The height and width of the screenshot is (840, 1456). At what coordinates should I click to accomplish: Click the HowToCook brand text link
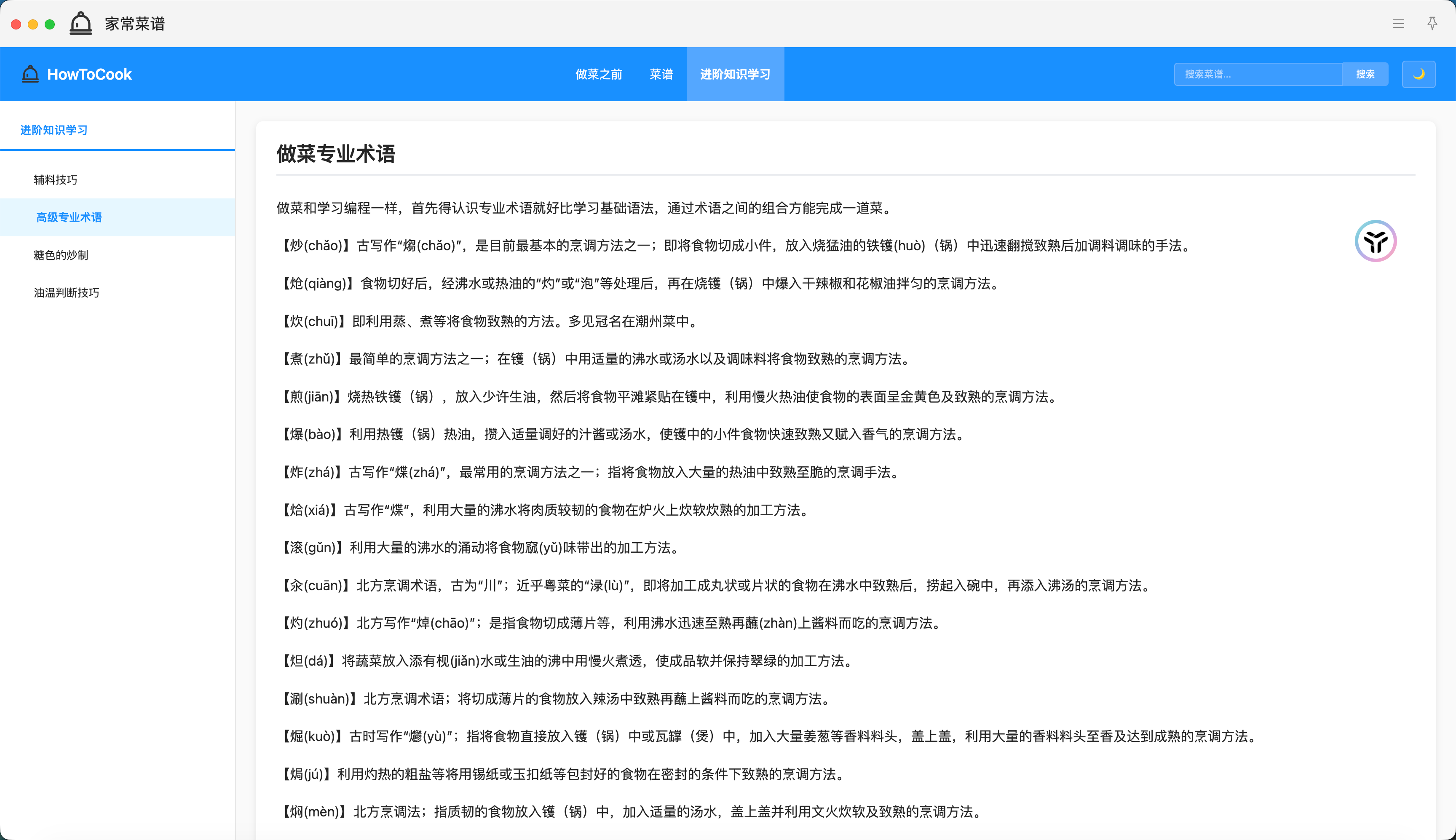point(89,74)
